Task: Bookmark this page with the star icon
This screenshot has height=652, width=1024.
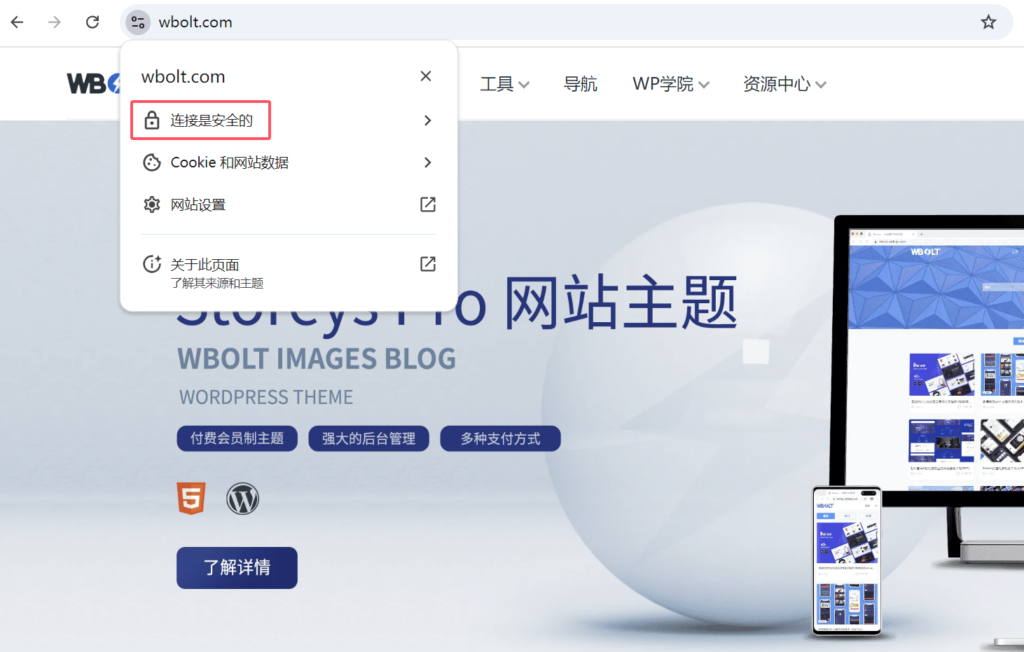Action: click(x=988, y=22)
